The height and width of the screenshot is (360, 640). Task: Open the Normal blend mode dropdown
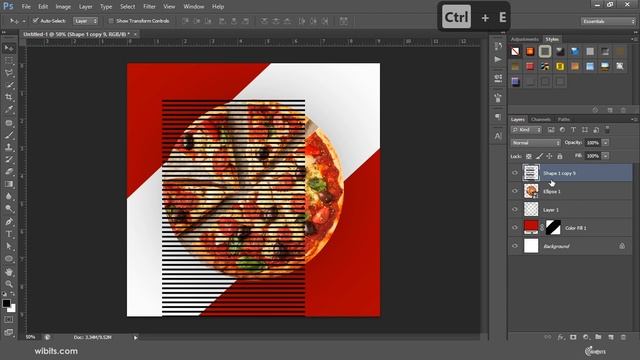536,143
